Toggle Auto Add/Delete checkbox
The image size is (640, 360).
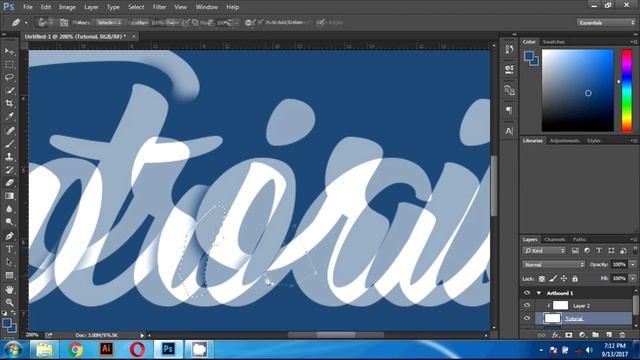coord(260,22)
